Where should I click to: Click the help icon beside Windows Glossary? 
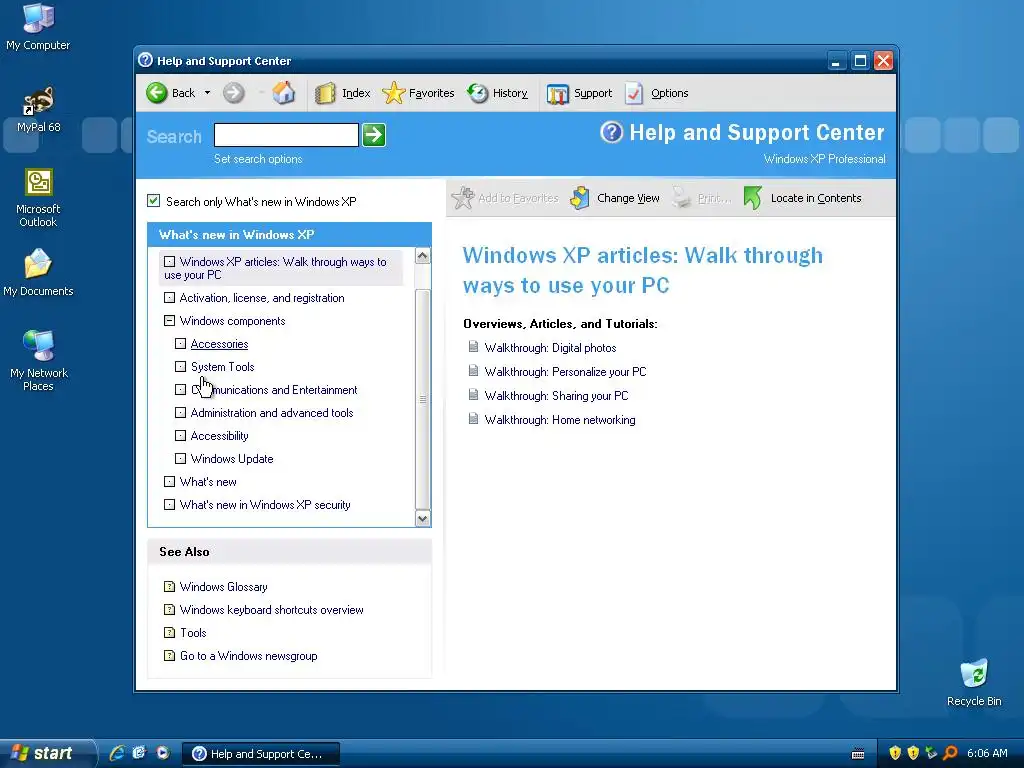(x=169, y=586)
